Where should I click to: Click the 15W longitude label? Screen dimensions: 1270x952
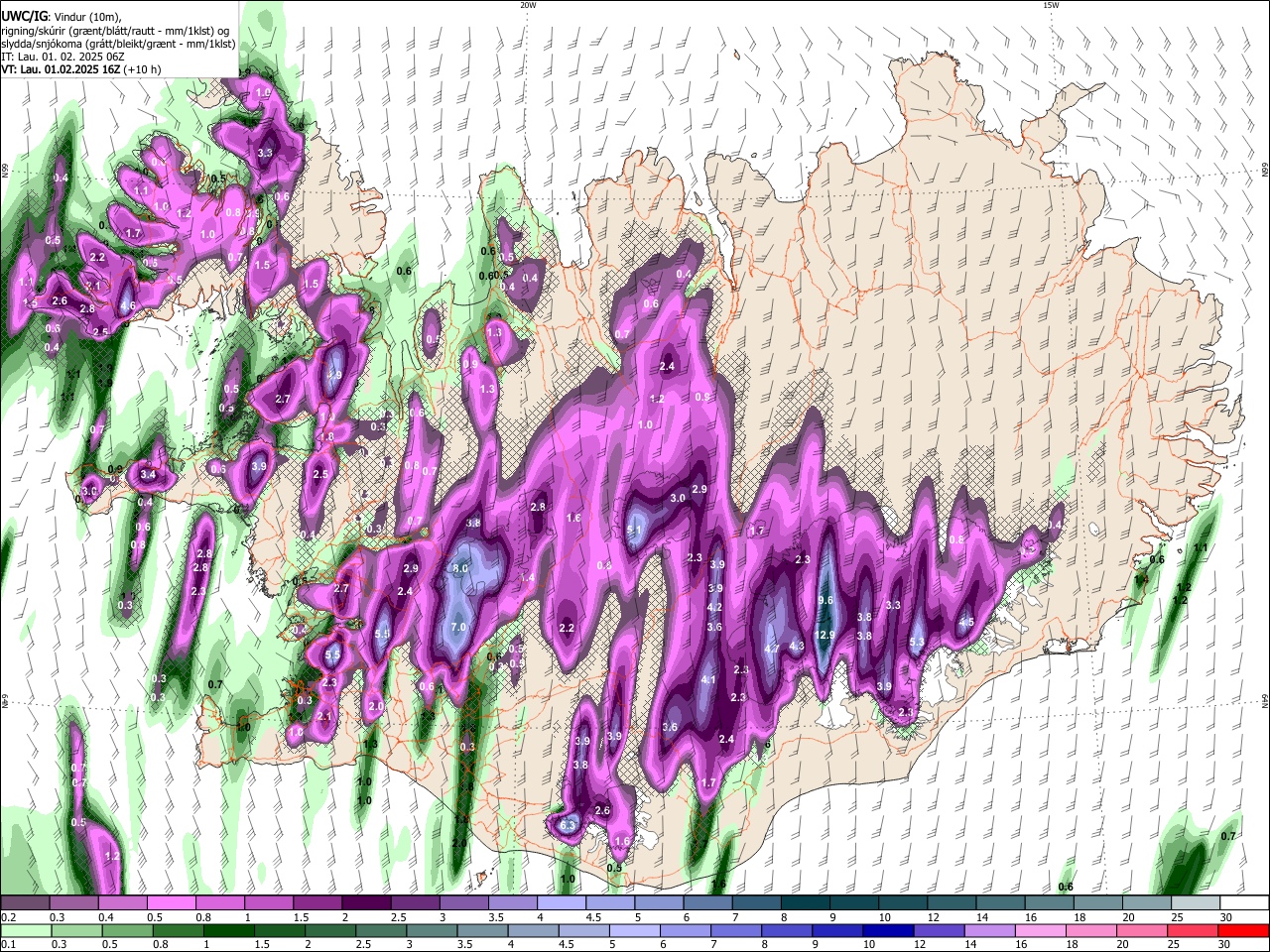pyautogui.click(x=1051, y=5)
